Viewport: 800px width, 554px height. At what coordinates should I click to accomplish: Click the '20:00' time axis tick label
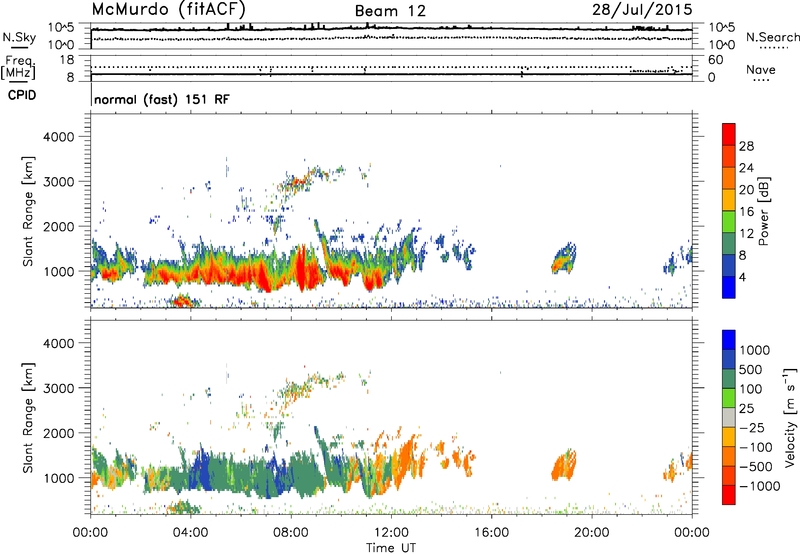coord(592,533)
